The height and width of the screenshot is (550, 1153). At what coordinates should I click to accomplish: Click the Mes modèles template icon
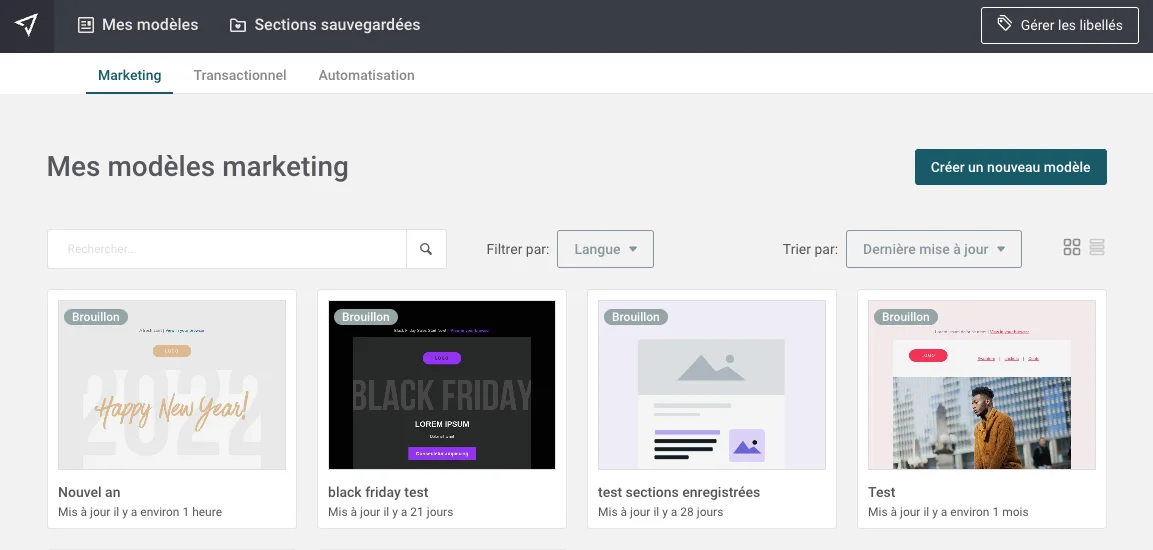86,25
